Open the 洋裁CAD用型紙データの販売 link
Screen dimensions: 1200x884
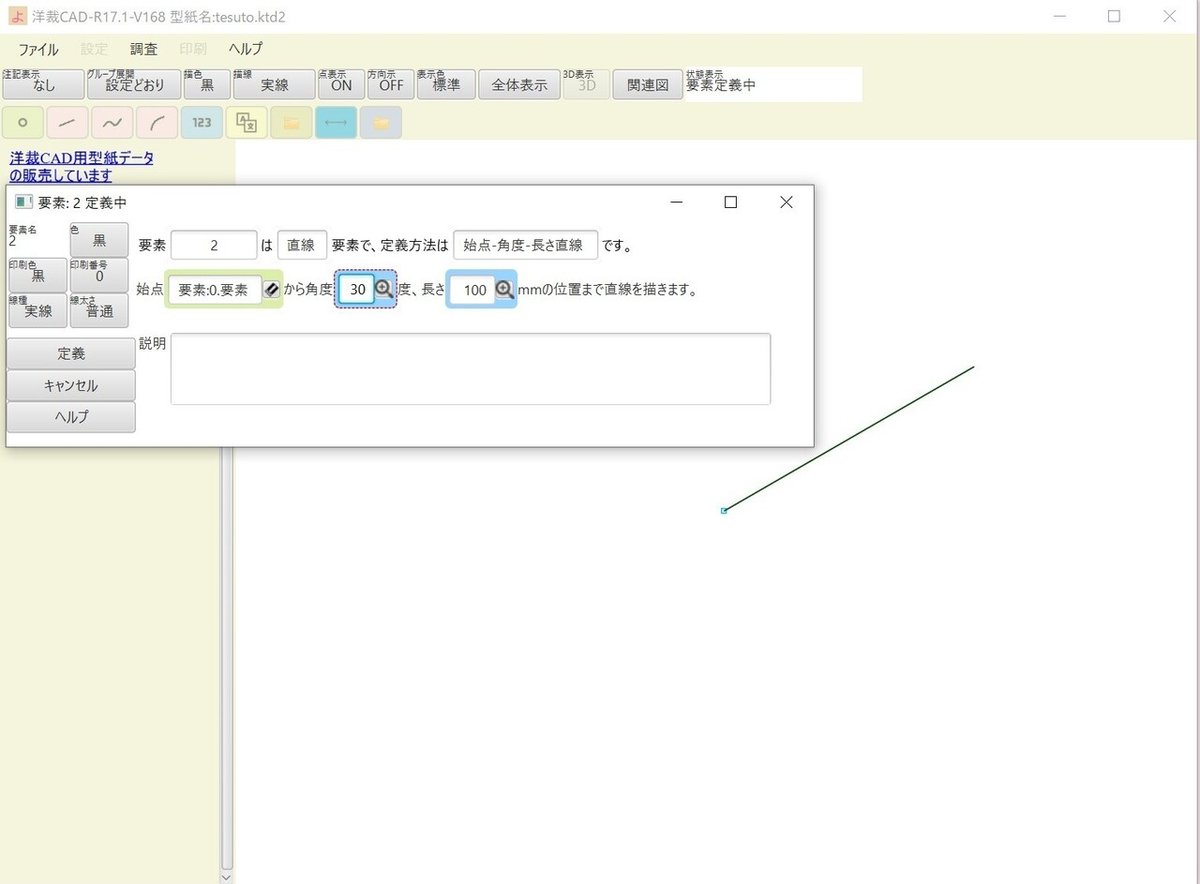click(x=81, y=166)
